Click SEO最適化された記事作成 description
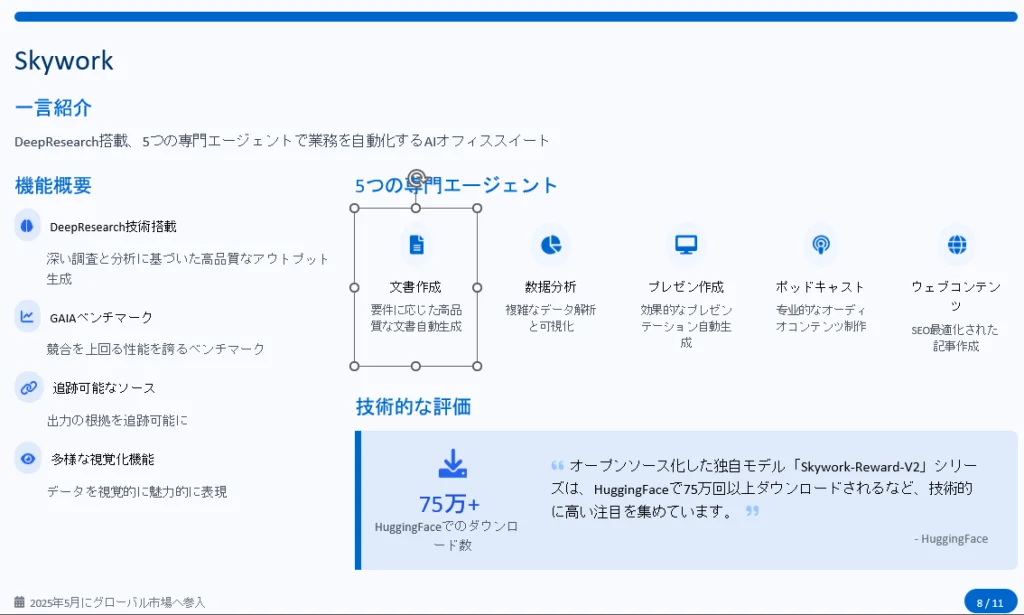 click(955, 338)
